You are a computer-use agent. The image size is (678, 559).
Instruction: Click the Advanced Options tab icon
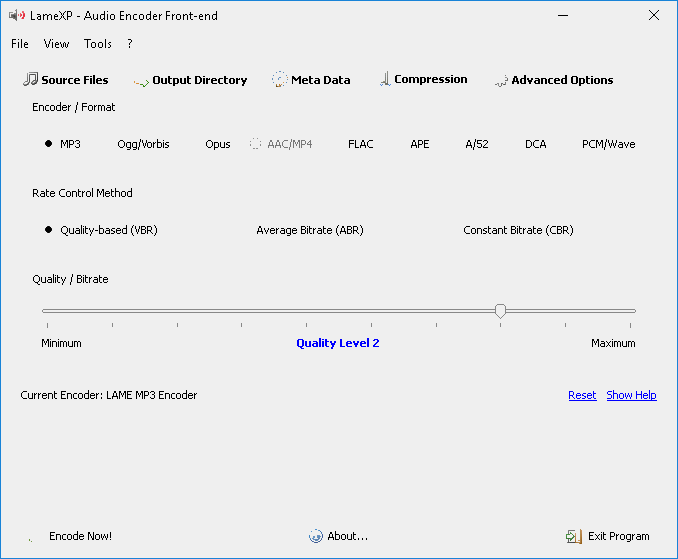(x=501, y=81)
